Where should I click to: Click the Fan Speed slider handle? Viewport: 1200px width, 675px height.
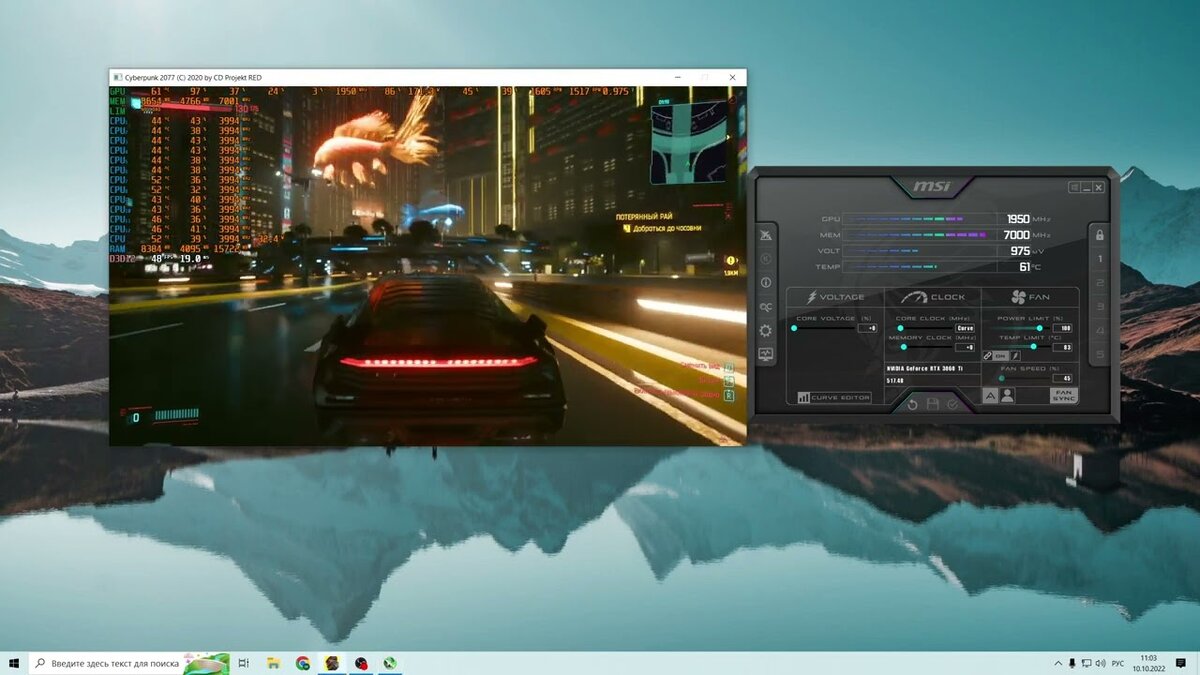(x=1002, y=378)
